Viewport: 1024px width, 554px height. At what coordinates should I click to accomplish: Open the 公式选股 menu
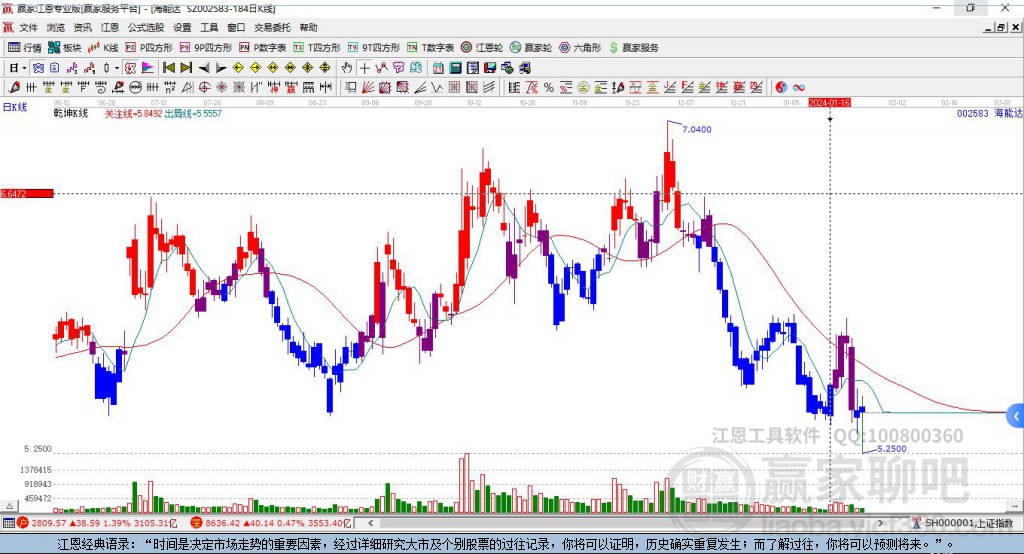(x=146, y=27)
